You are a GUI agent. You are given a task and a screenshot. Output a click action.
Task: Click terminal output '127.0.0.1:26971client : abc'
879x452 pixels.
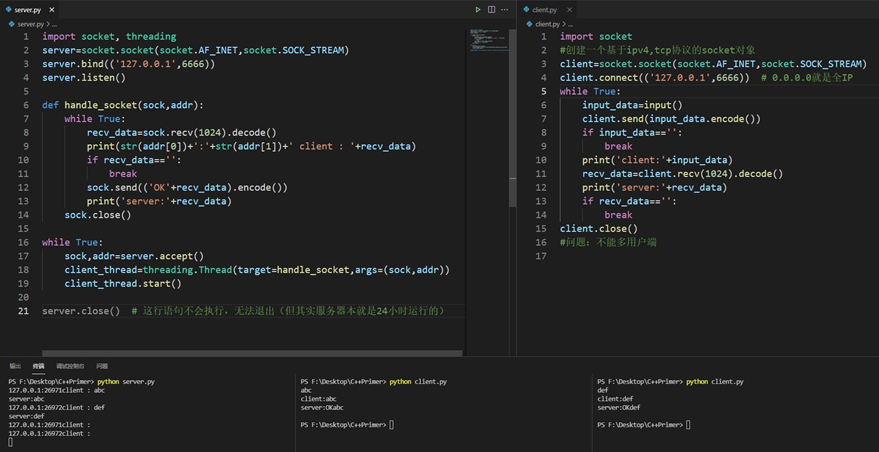coord(57,390)
